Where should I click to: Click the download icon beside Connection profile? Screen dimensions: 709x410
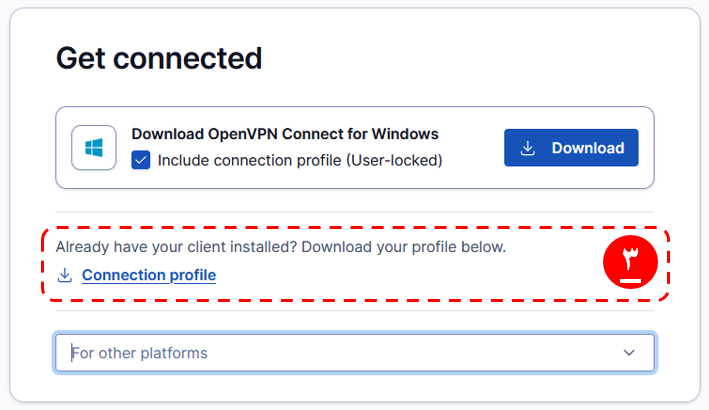(65, 275)
